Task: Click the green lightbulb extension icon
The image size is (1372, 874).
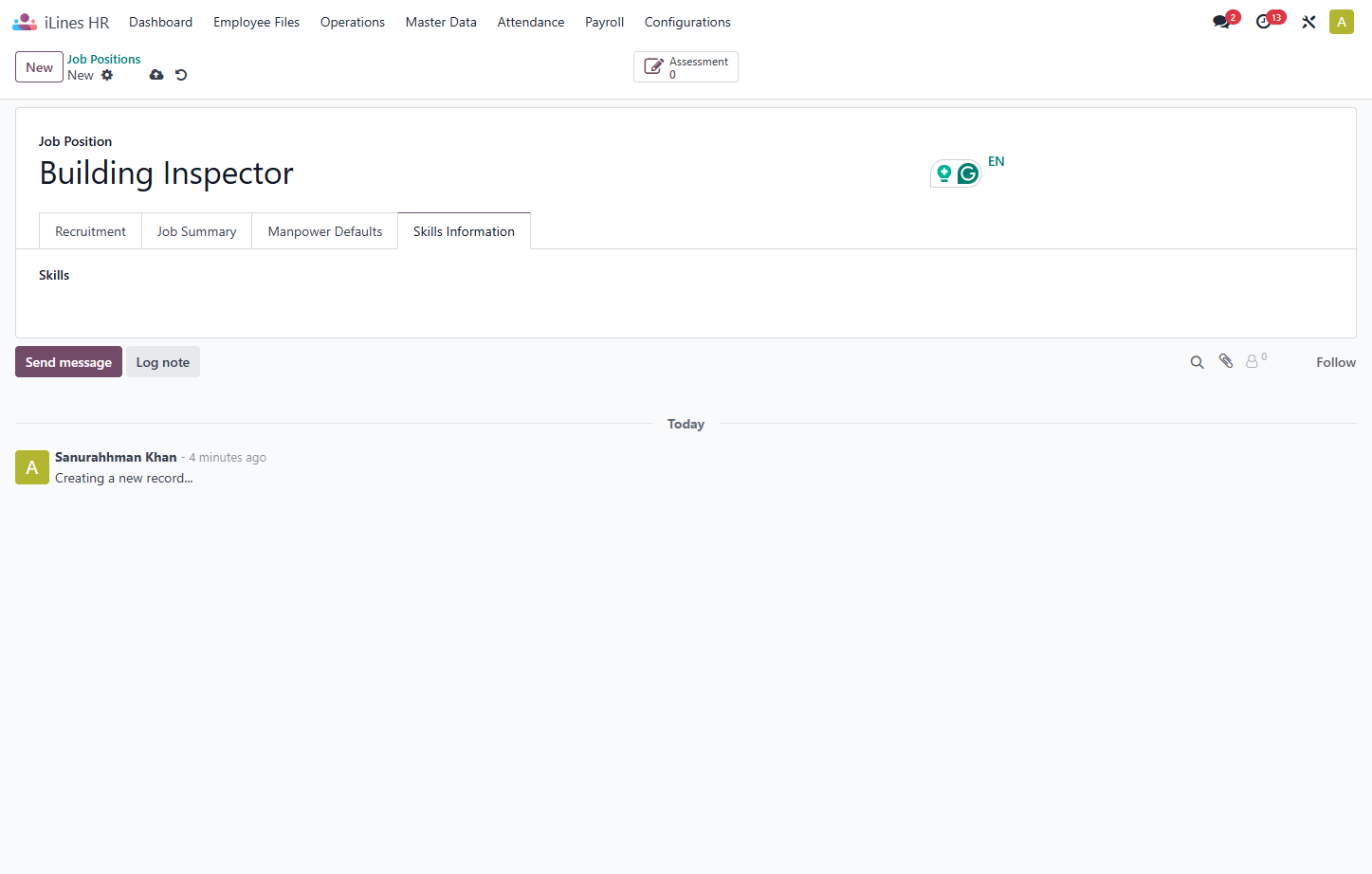Action: click(944, 173)
